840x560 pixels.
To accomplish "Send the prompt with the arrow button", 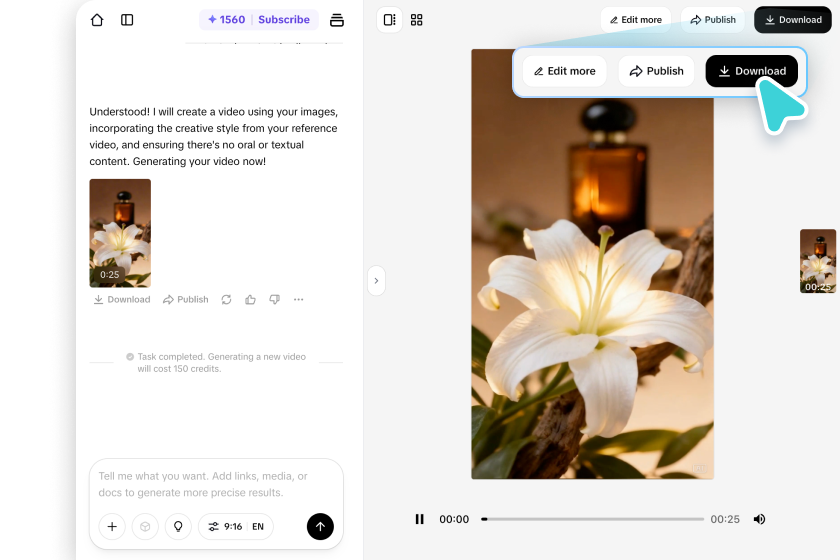I will pyautogui.click(x=320, y=527).
